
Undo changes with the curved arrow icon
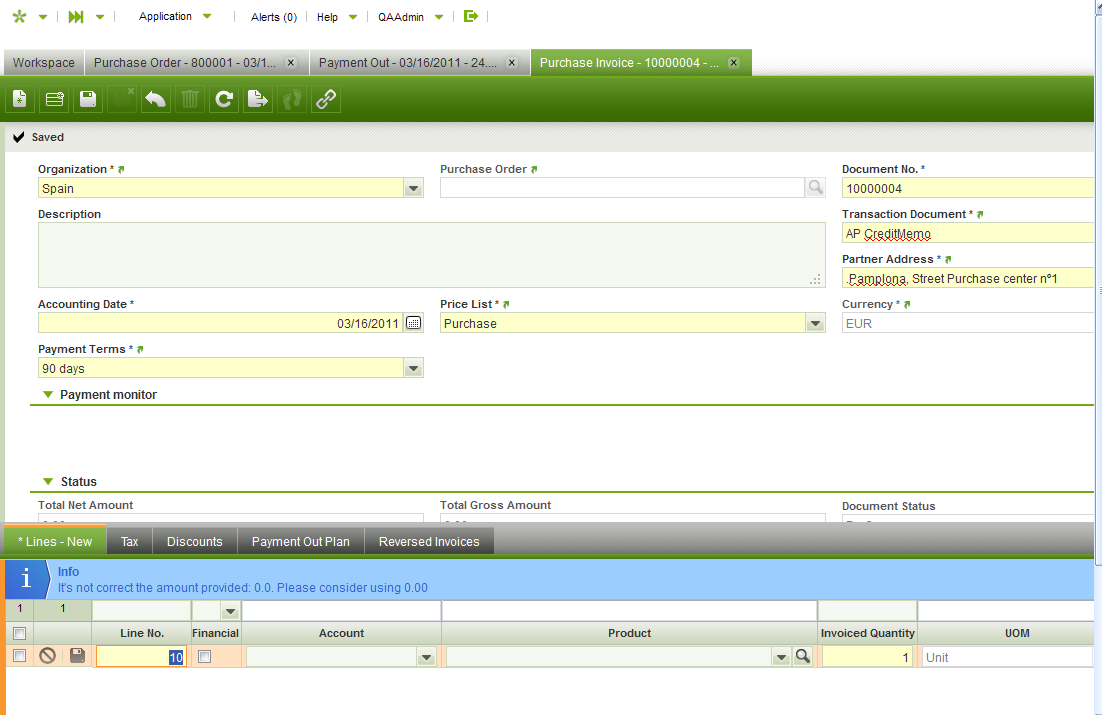[x=155, y=99]
